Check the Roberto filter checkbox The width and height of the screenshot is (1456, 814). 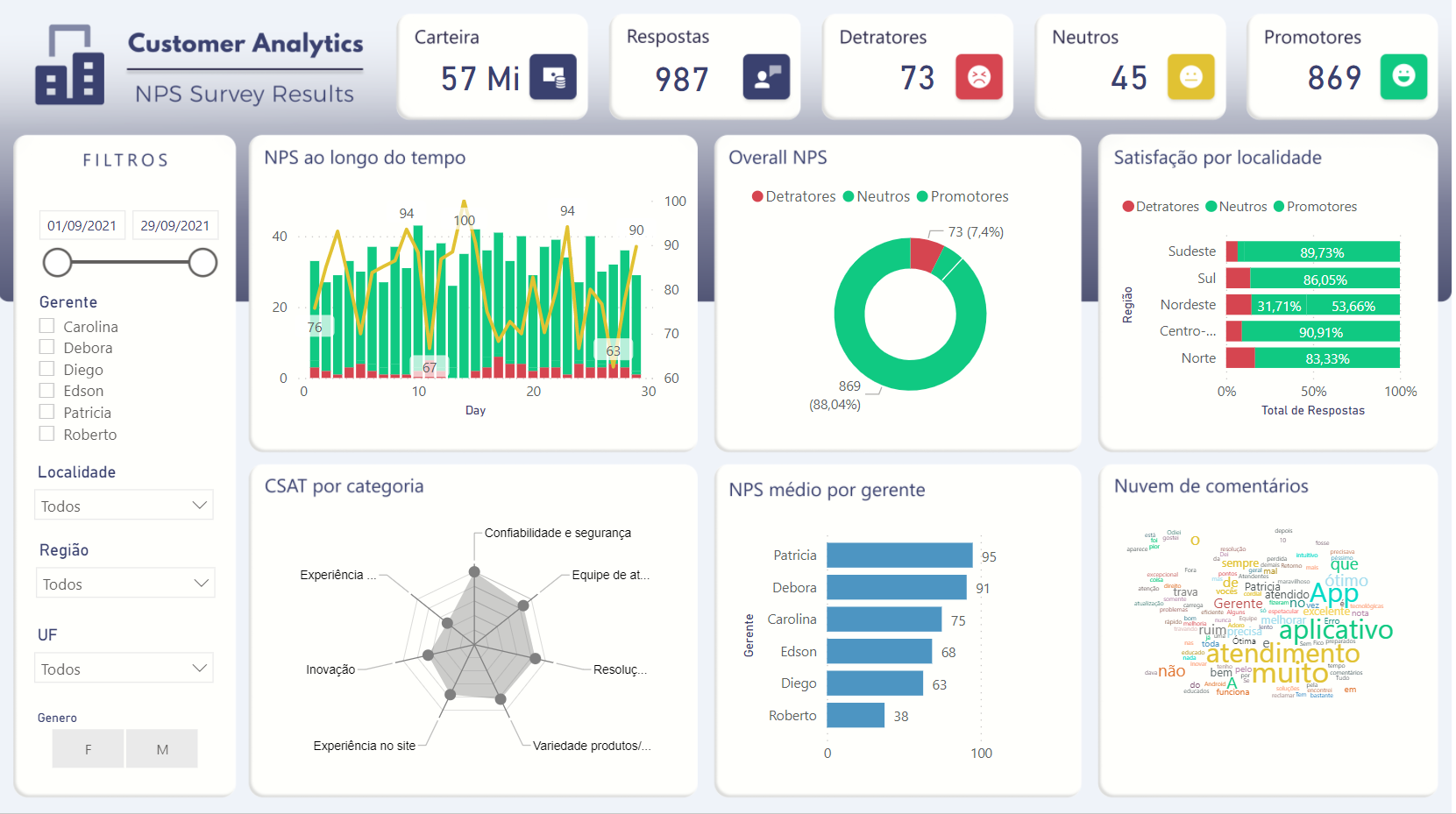point(46,434)
